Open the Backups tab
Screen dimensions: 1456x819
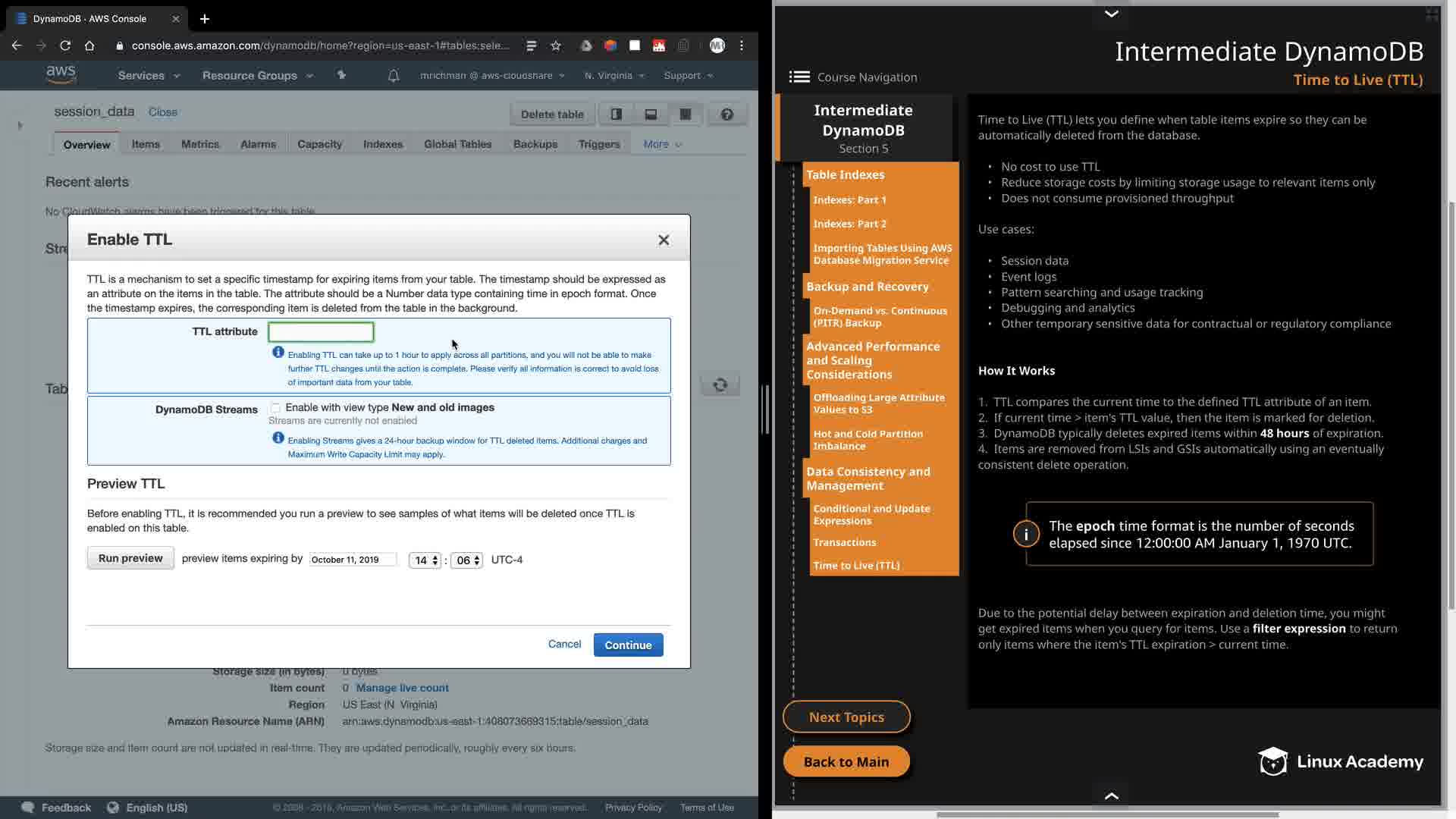pos(535,144)
